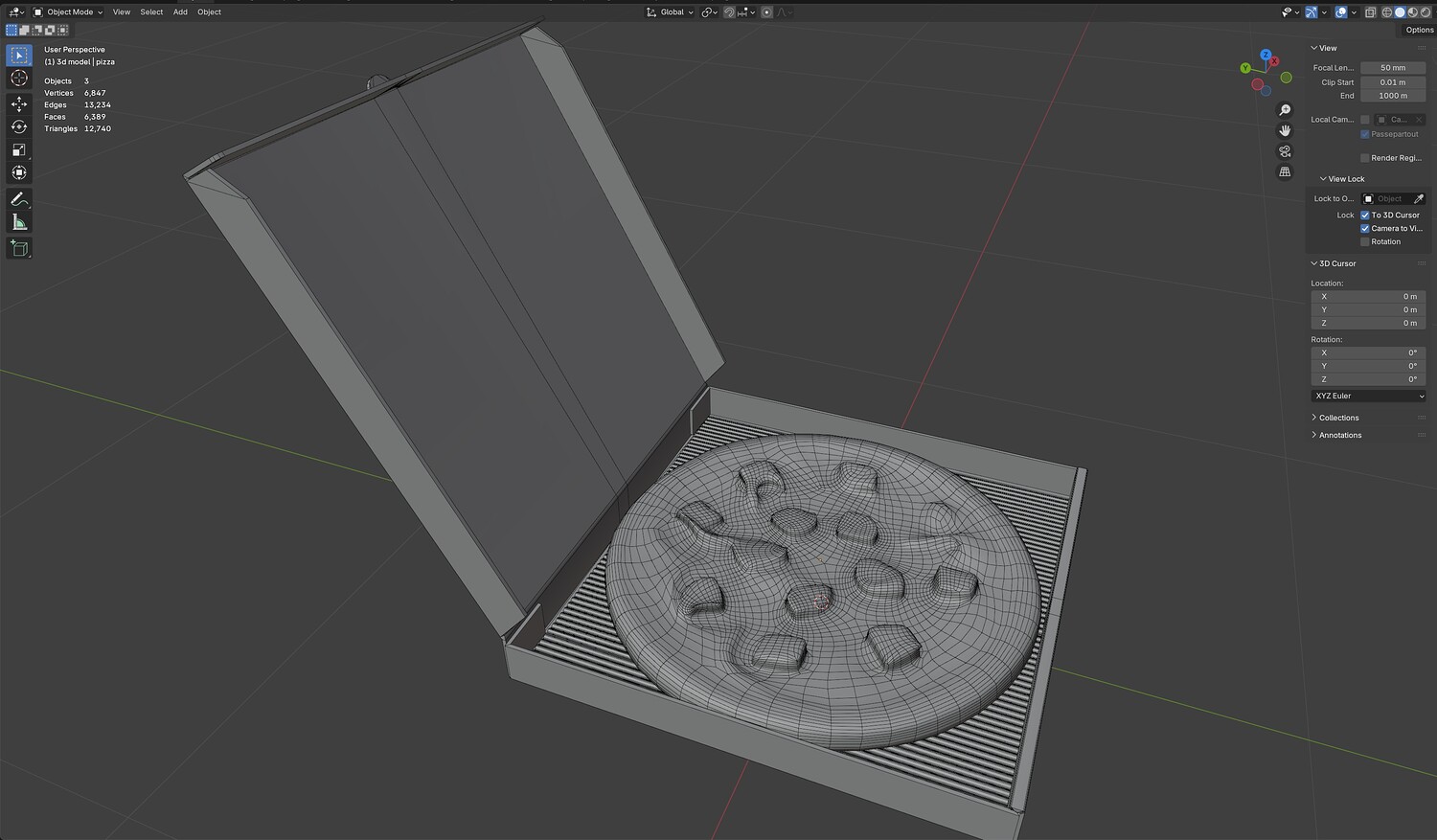The height and width of the screenshot is (840, 1437).
Task: Open the View menu
Action: (x=122, y=12)
